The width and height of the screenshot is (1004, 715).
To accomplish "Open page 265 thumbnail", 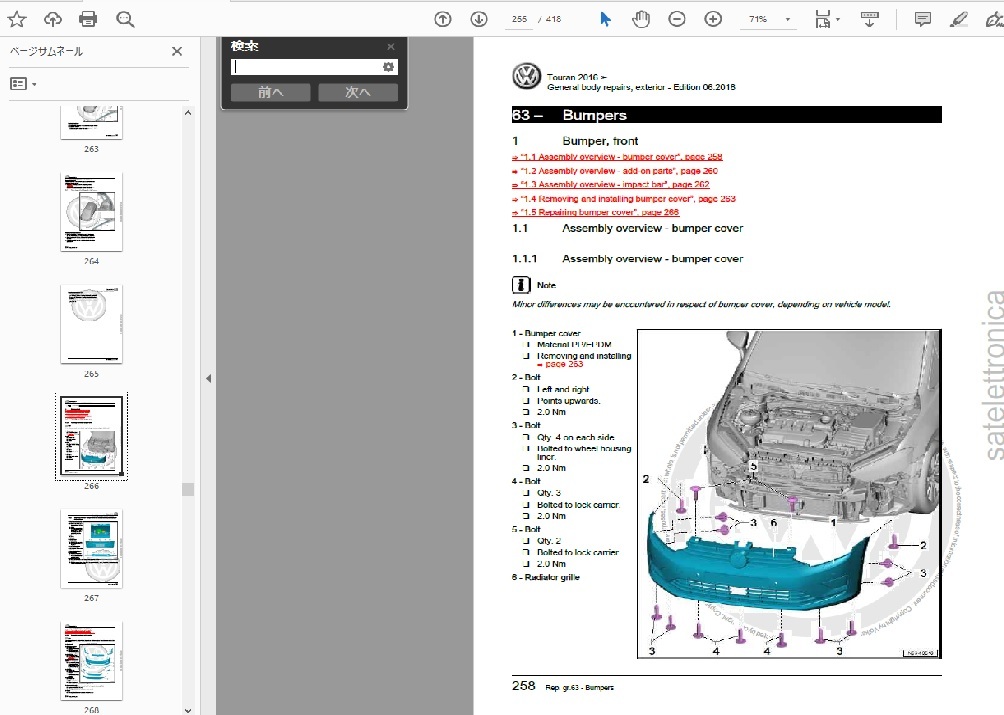I will point(92,325).
